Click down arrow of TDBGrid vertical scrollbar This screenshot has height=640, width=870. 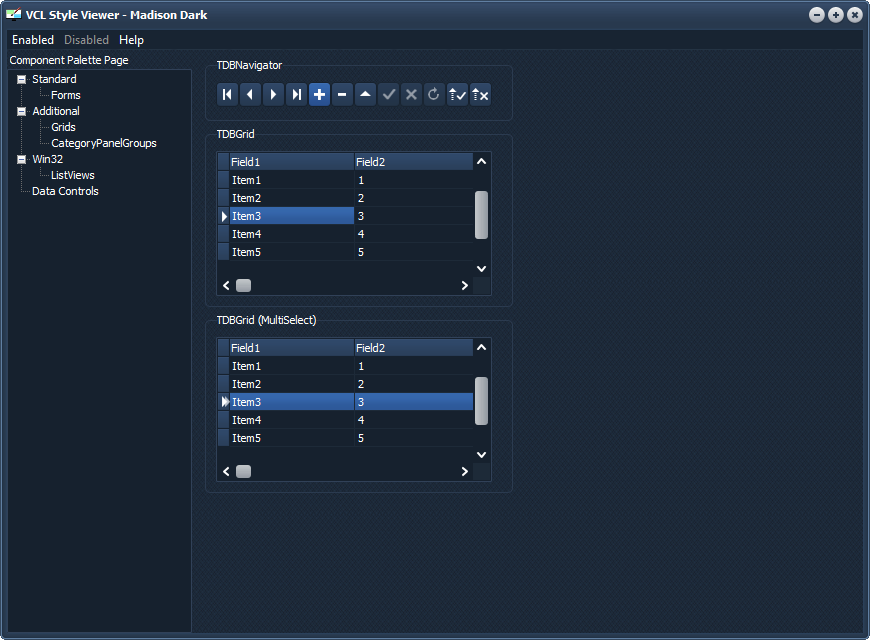[x=482, y=269]
